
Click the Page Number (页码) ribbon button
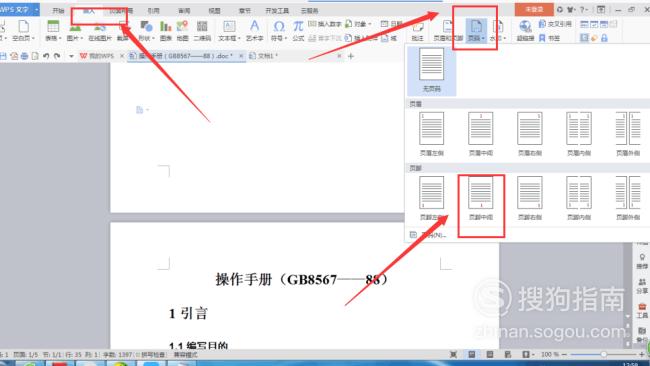pos(476,30)
